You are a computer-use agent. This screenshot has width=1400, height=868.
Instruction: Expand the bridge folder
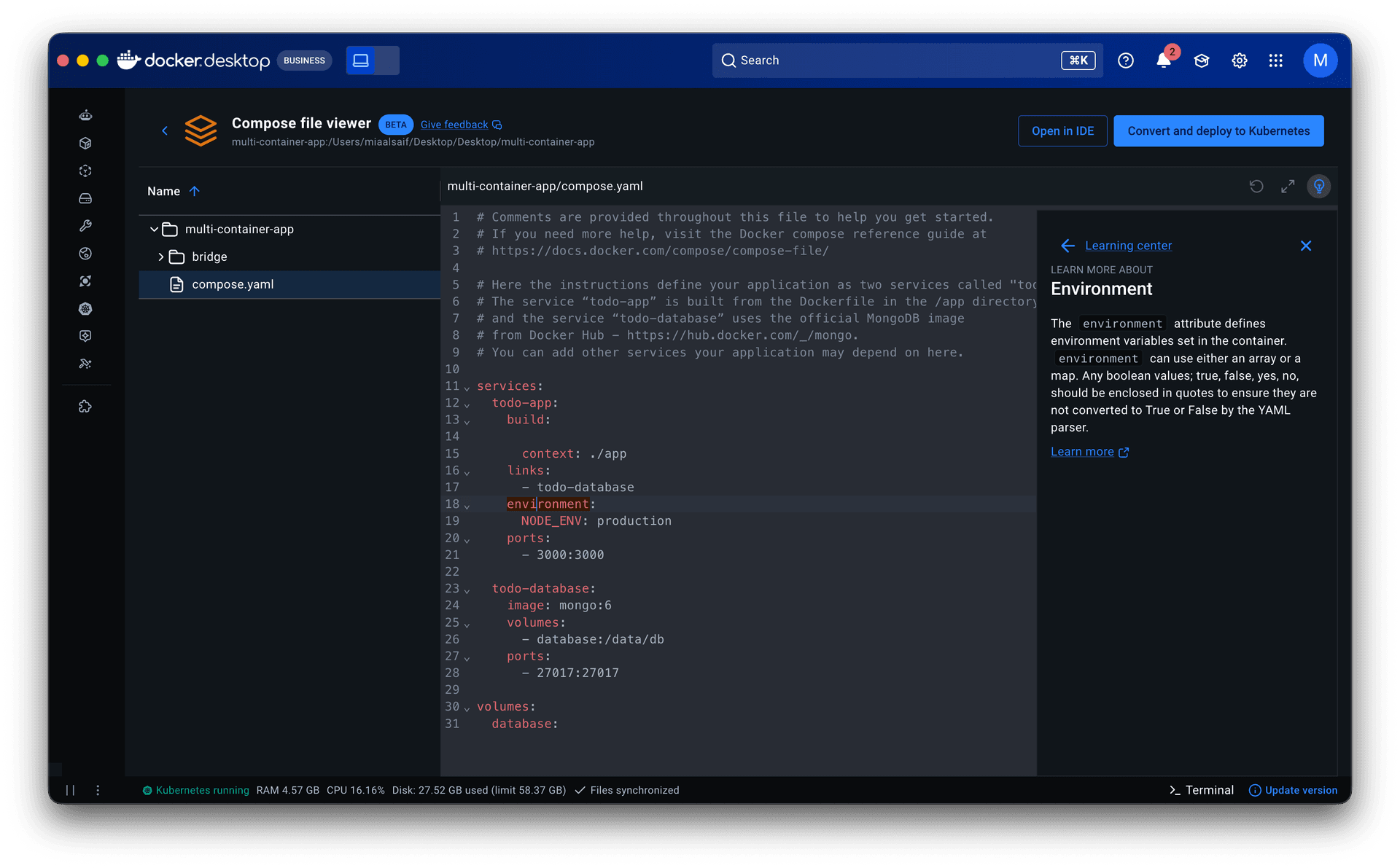tap(160, 257)
